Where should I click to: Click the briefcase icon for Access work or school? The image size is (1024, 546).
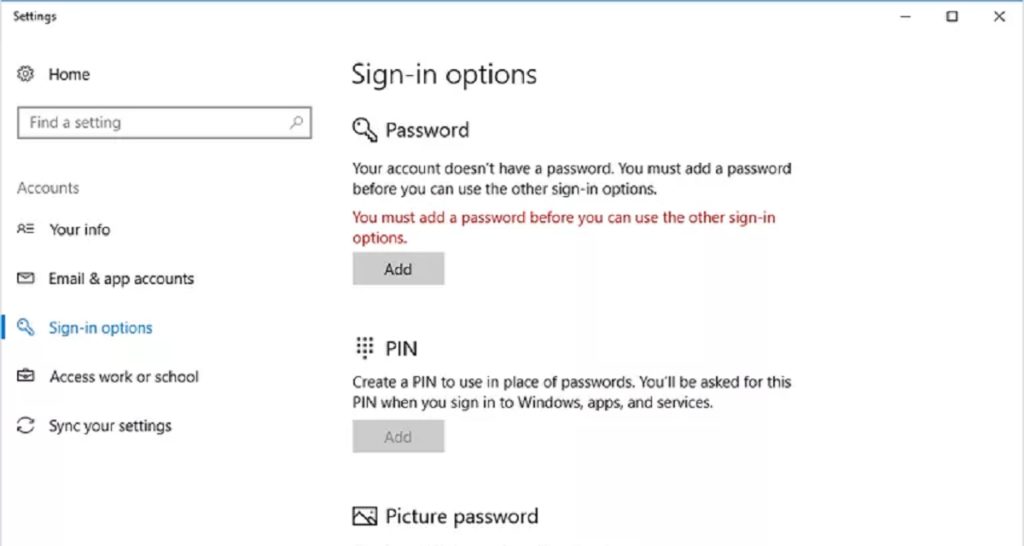coord(27,377)
